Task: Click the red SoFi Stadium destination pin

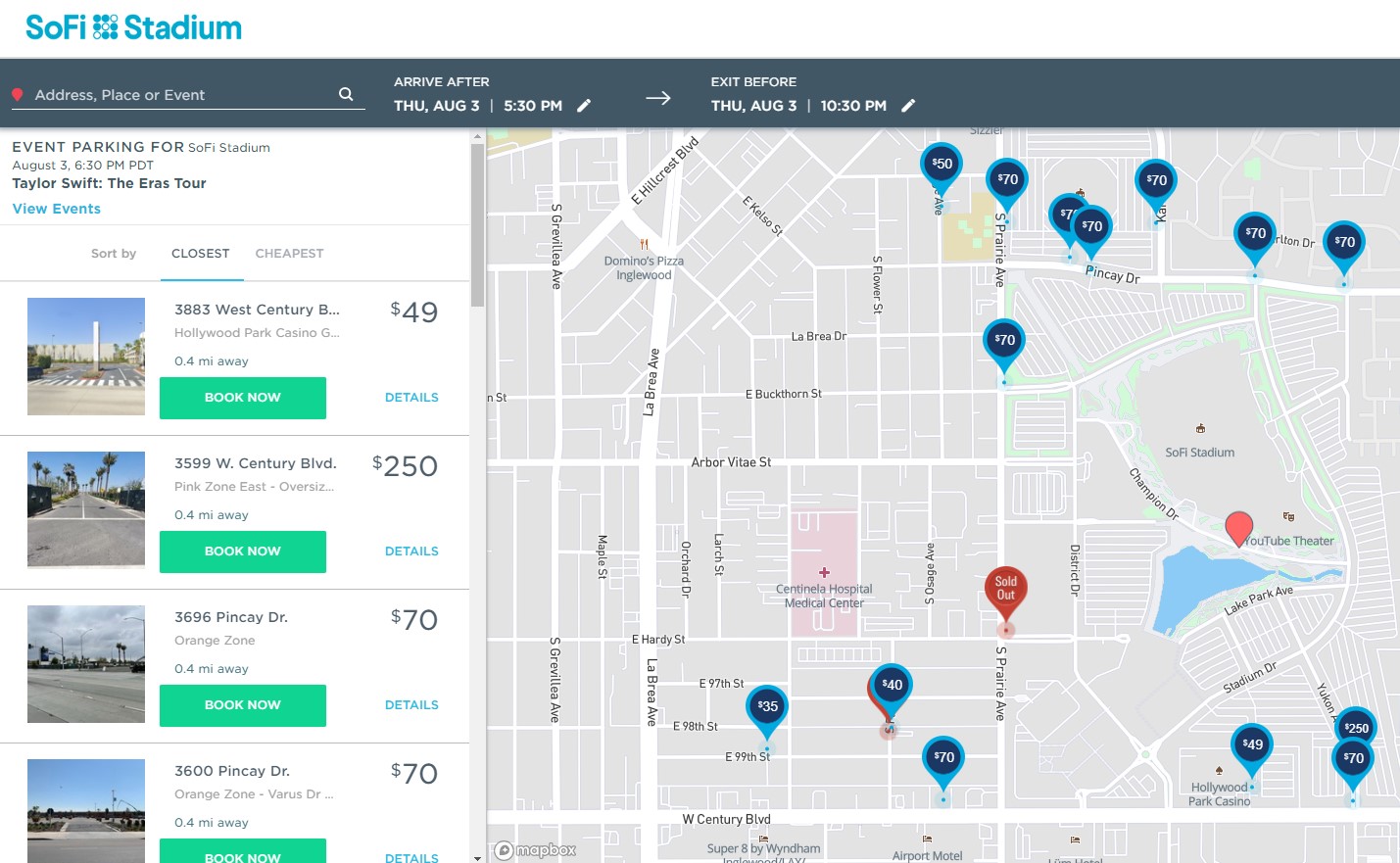Action: [x=1238, y=526]
